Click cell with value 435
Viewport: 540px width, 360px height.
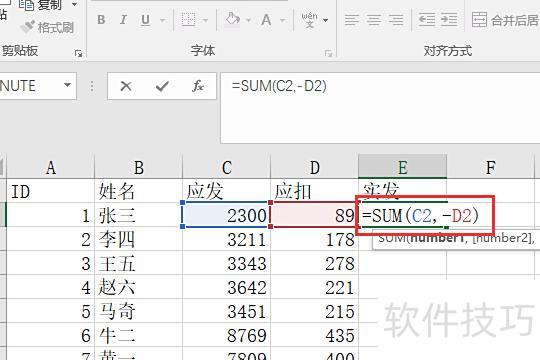click(314, 335)
